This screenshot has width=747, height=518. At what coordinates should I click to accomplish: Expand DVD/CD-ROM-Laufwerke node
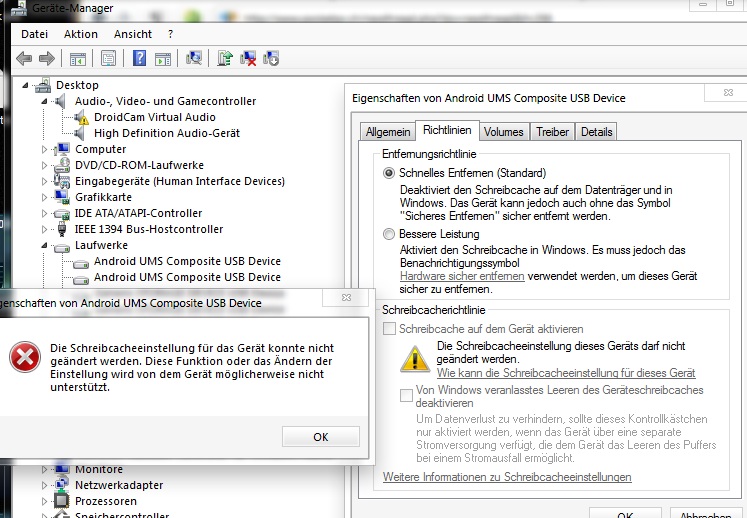click(x=44, y=165)
